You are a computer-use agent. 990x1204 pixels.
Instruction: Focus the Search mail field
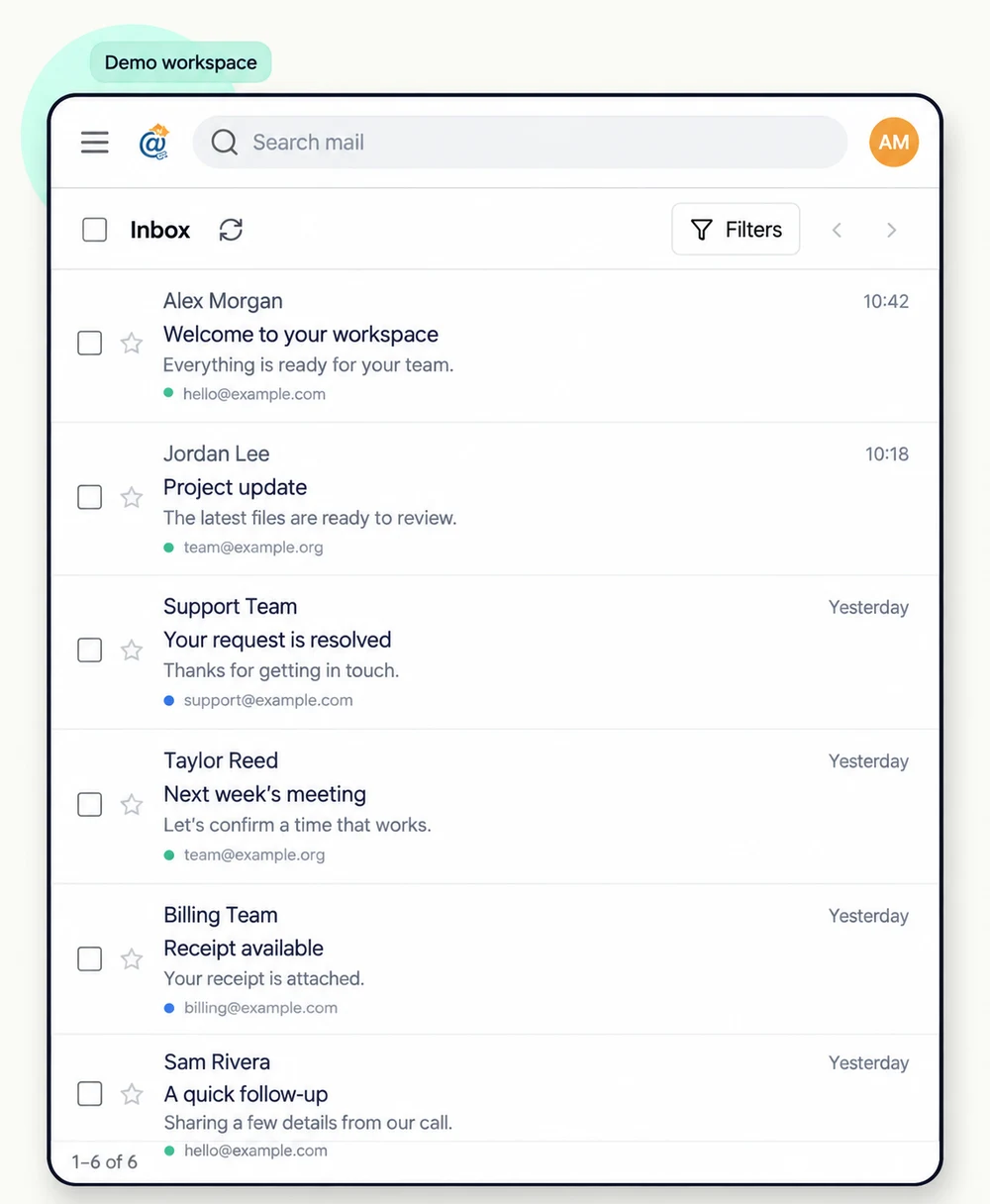point(521,143)
